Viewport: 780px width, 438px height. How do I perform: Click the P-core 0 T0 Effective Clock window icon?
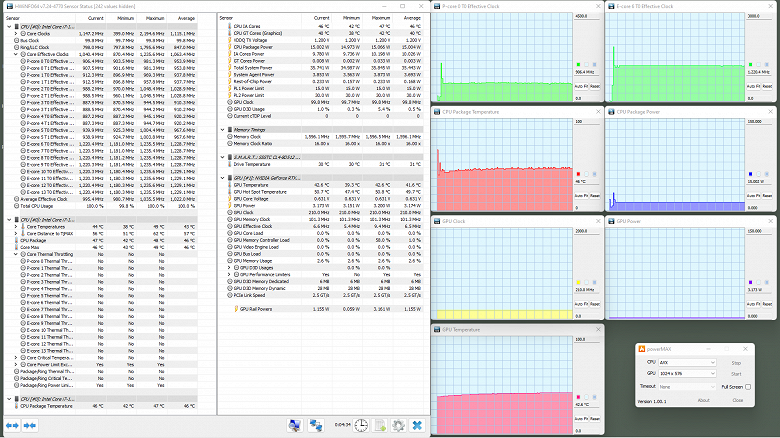437,6
